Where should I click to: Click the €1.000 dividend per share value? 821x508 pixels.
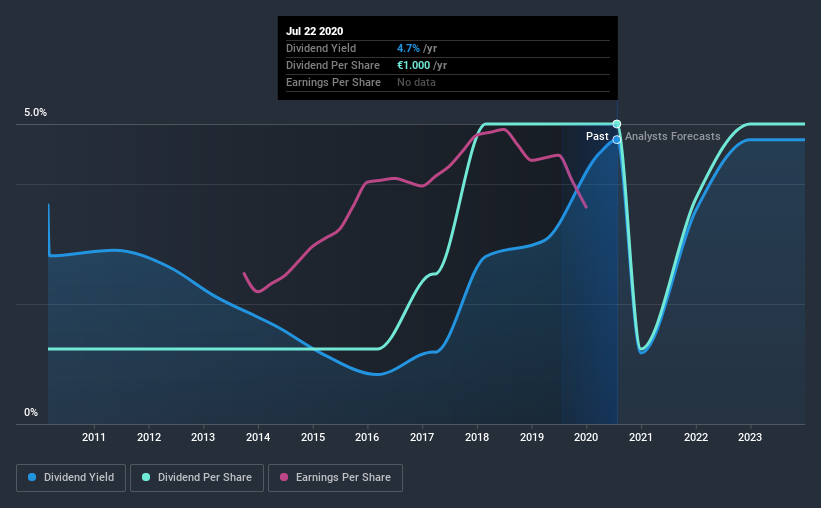click(414, 65)
